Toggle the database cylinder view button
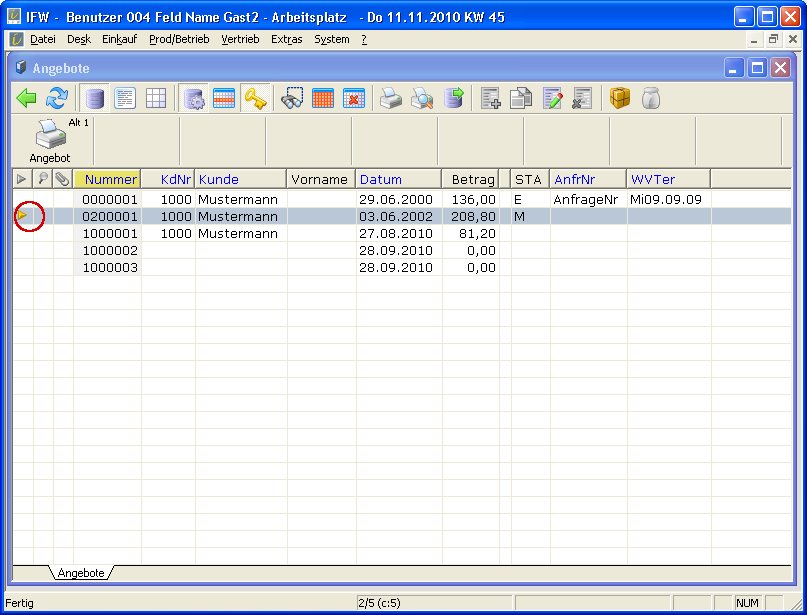Image resolution: width=807 pixels, height=615 pixels. pyautogui.click(x=95, y=98)
